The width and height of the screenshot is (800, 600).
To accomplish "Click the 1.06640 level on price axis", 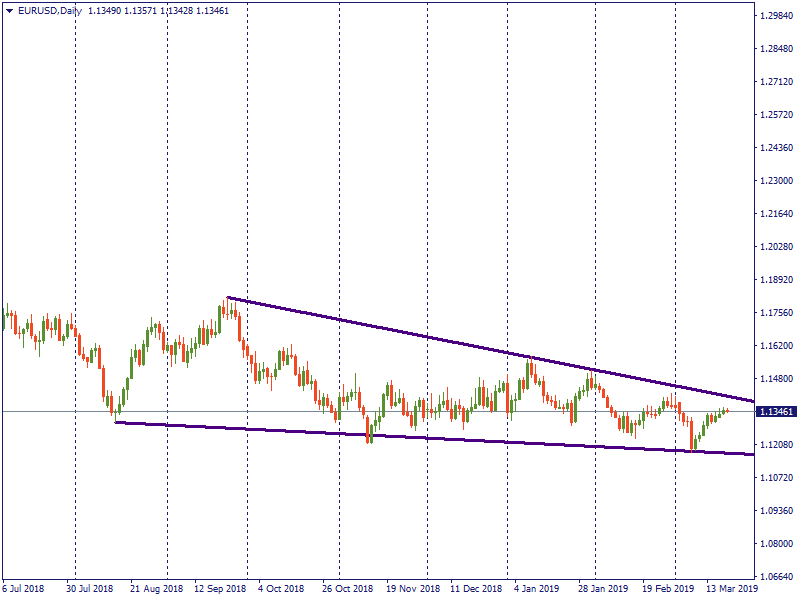I will [776, 577].
